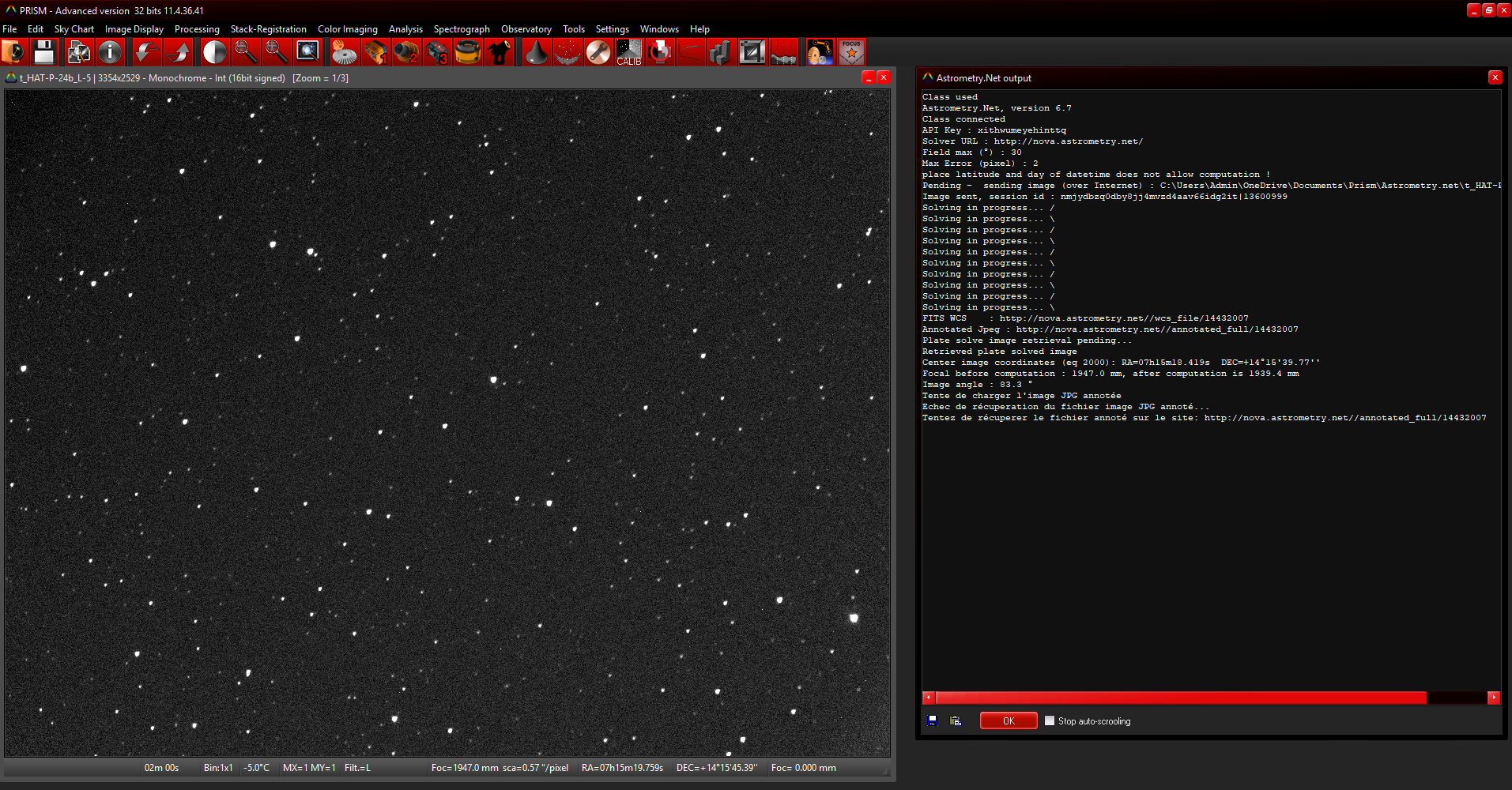Expand the Stack-Registration menu
Image resolution: width=1512 pixels, height=790 pixels.
click(x=268, y=29)
